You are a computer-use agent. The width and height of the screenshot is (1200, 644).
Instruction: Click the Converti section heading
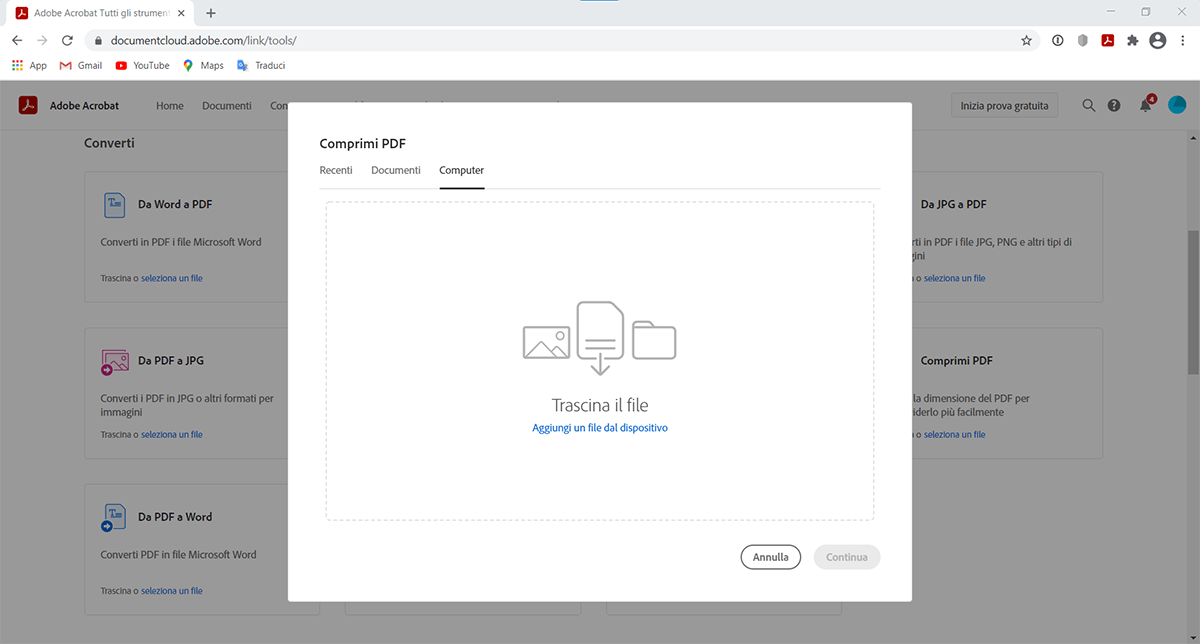109,143
